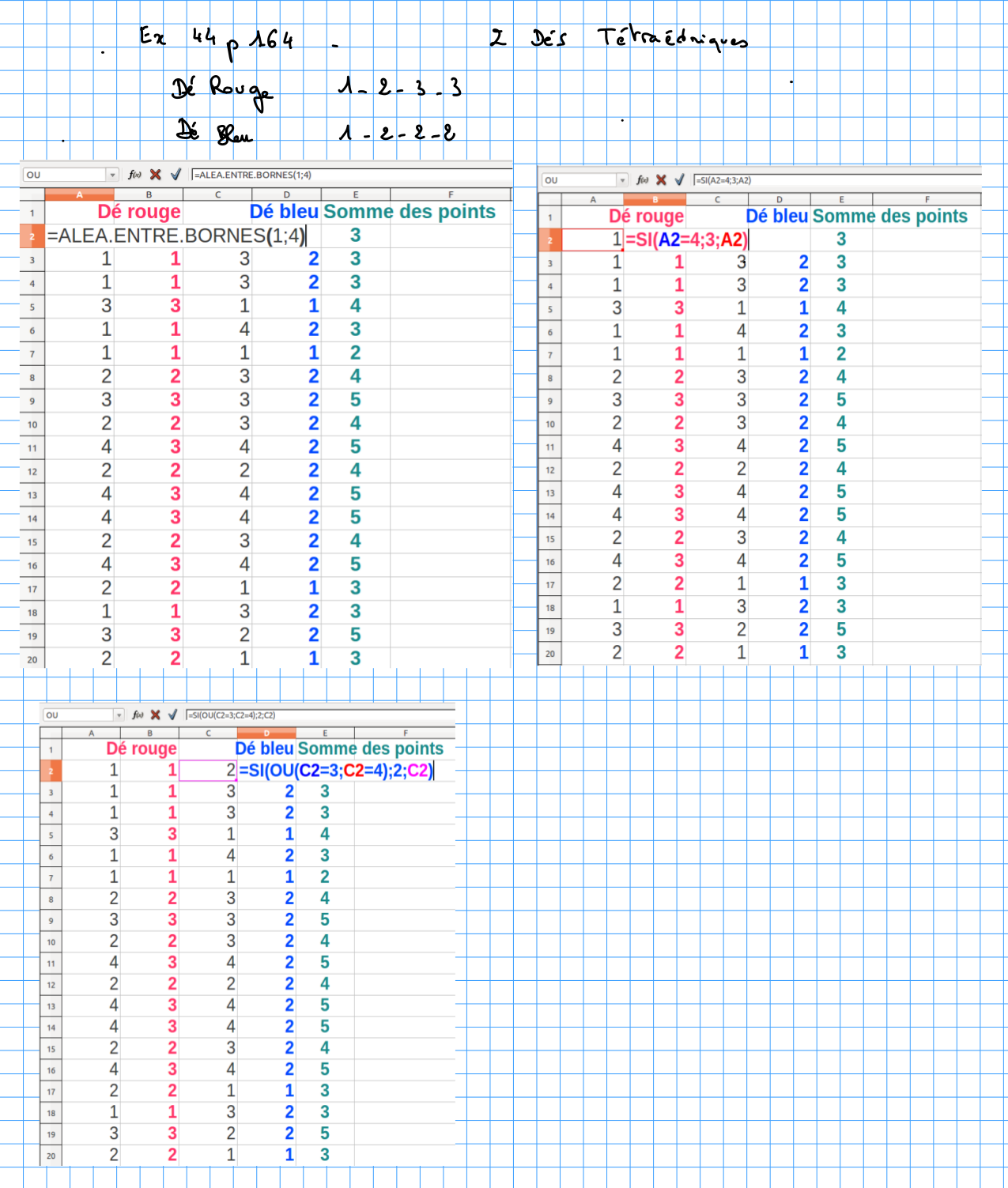Screen dimensions: 1008x1188
Task: Expand Name Box dropdown in the =SI(OU(...)) sheet
Action: coord(119,715)
